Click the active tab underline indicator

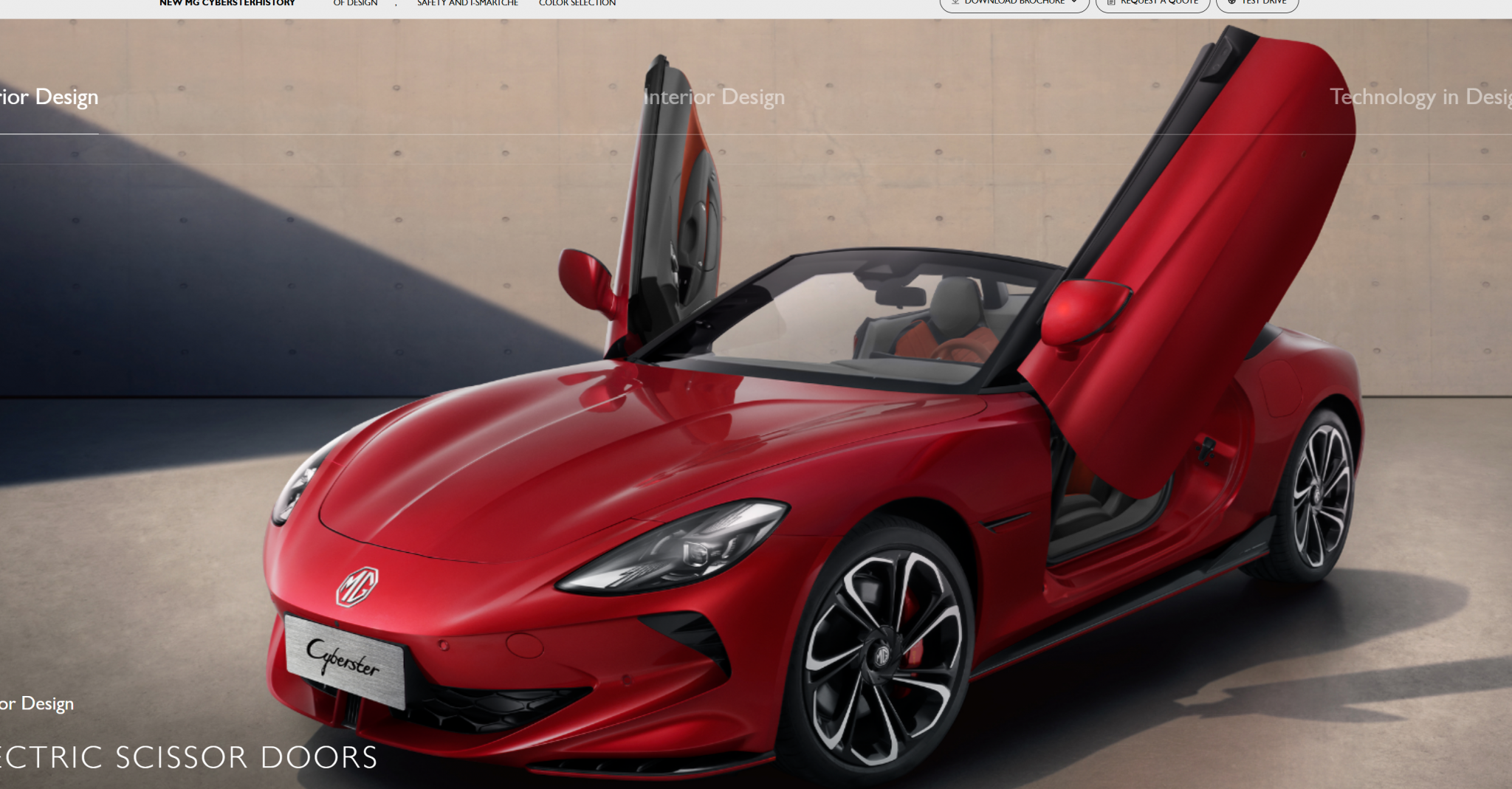tap(49, 134)
